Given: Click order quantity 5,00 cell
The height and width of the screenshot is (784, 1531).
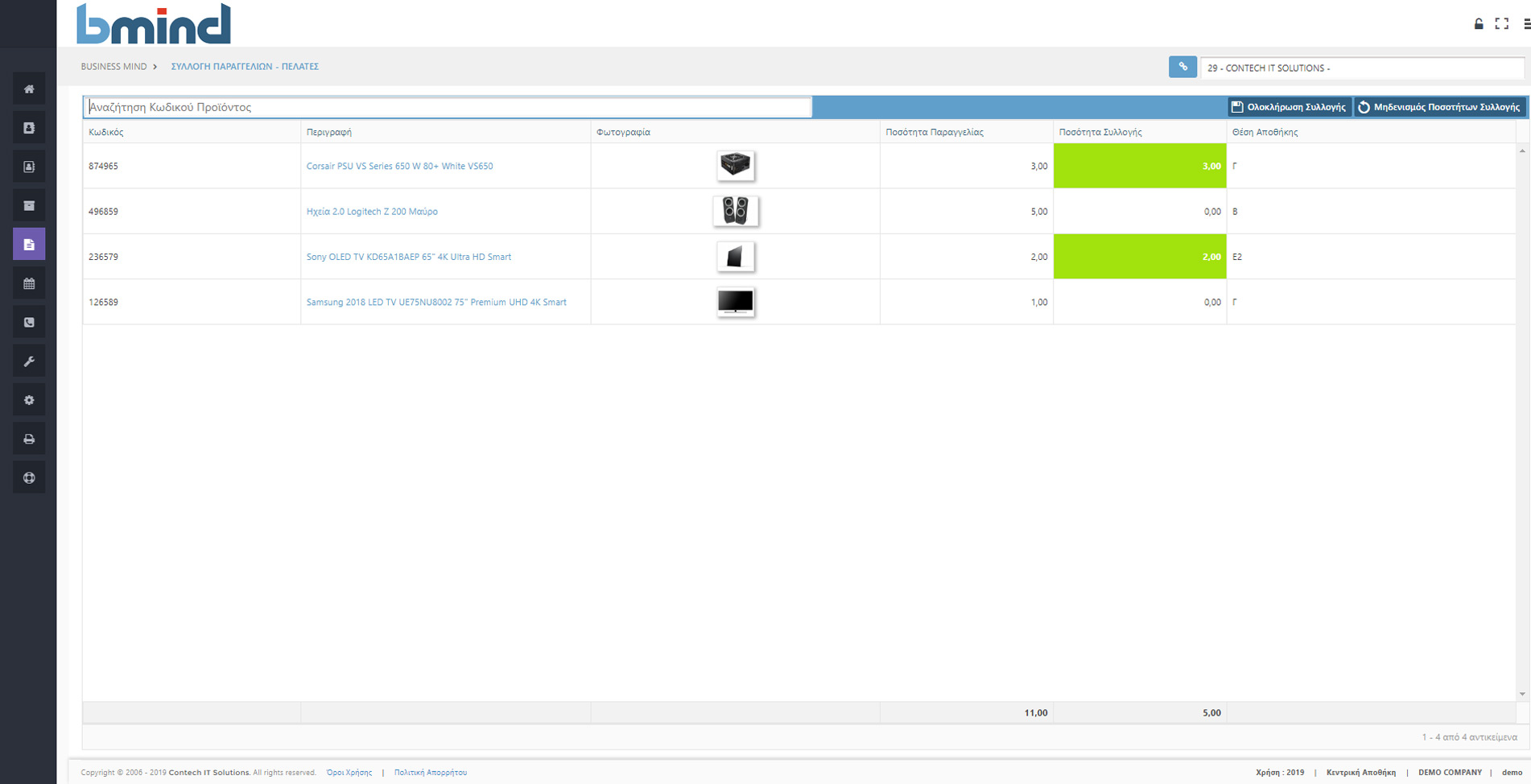Looking at the screenshot, I should [x=967, y=212].
